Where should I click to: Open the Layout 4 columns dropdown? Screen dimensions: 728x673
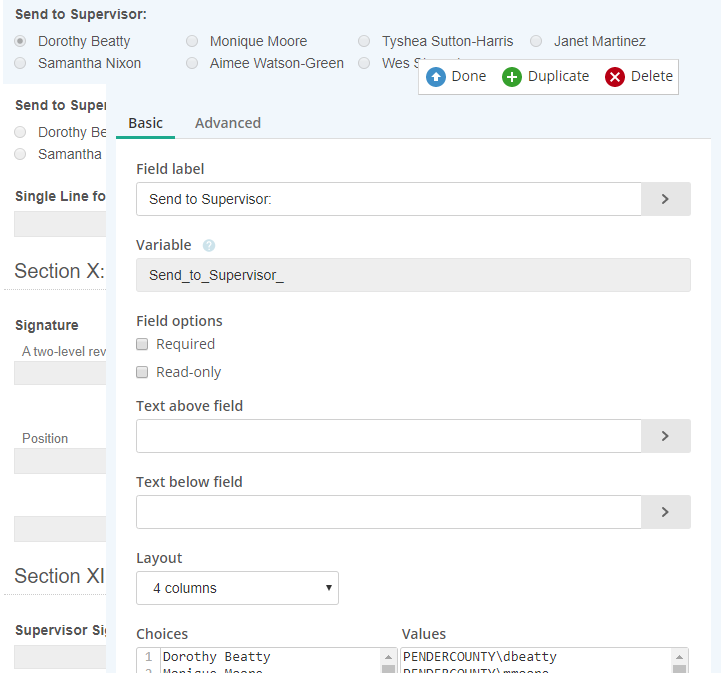[237, 588]
